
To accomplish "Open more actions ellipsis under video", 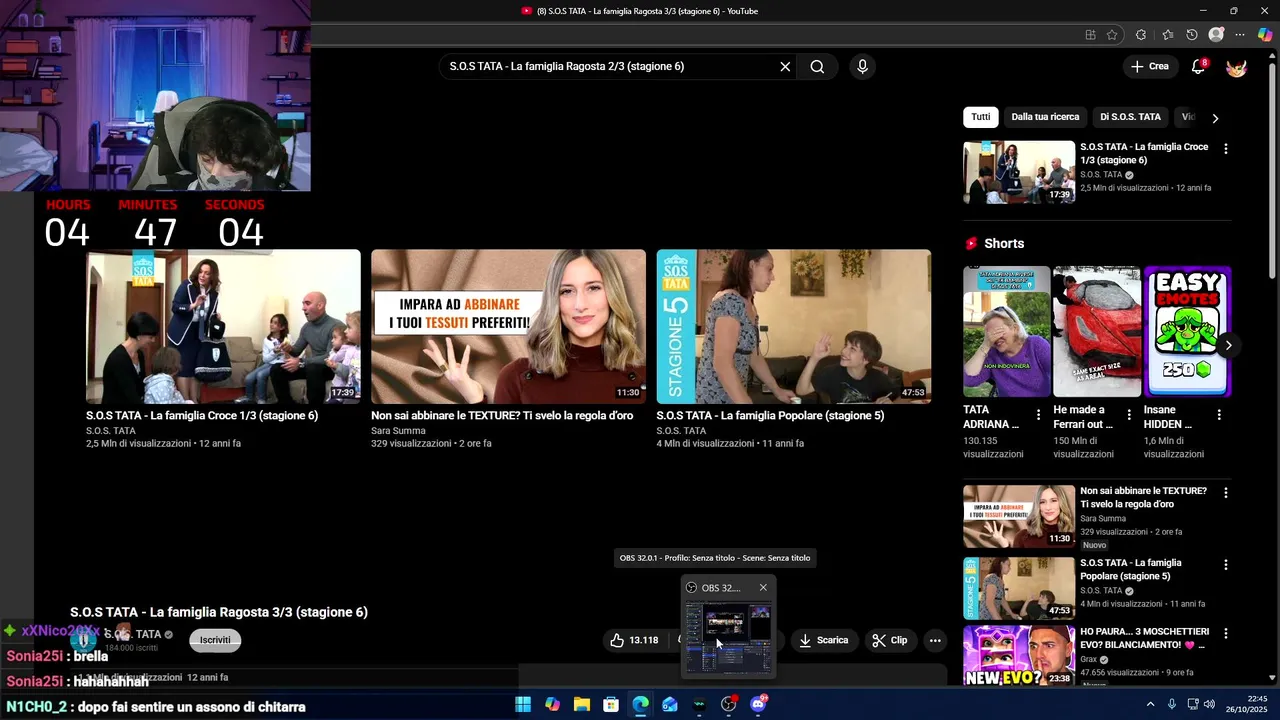I will click(935, 640).
